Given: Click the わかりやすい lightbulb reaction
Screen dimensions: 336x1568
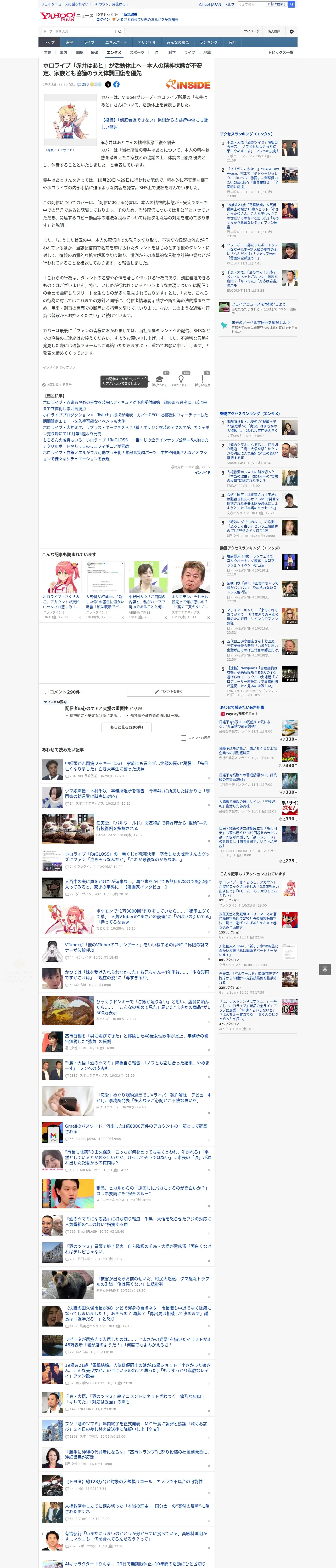Looking at the screenshot, I should (181, 379).
